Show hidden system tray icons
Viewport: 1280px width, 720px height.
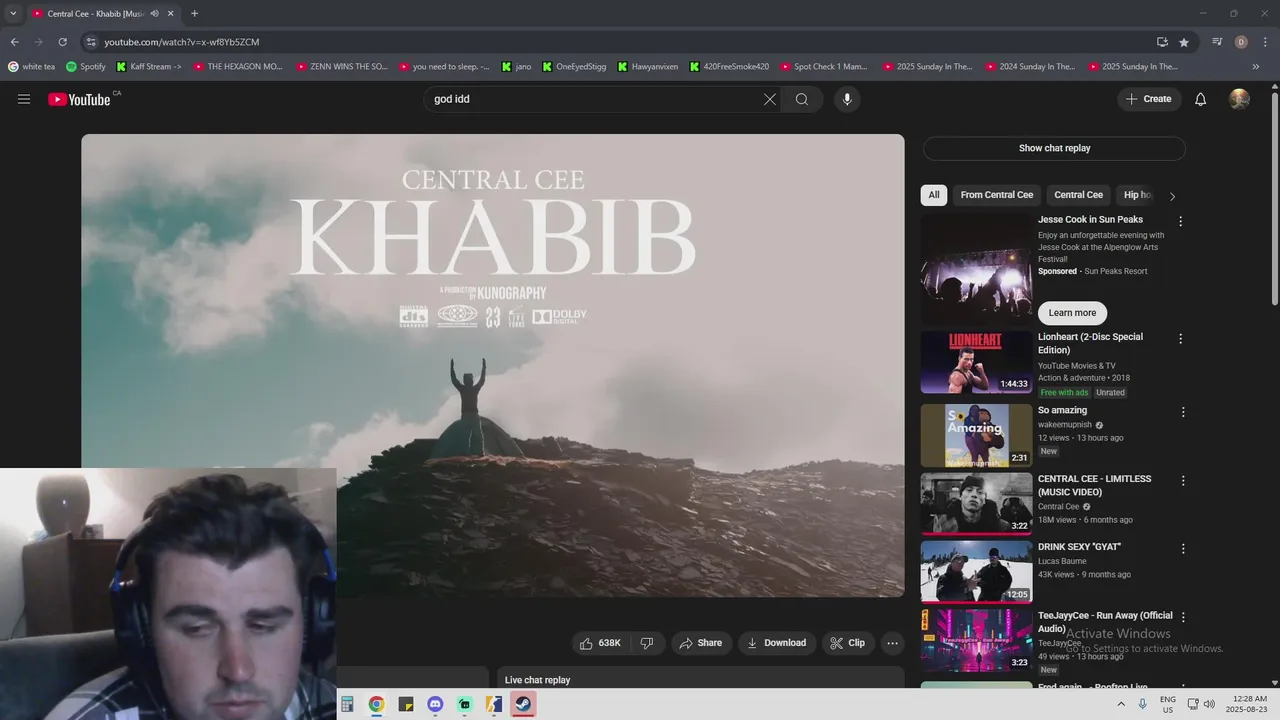(x=1121, y=704)
